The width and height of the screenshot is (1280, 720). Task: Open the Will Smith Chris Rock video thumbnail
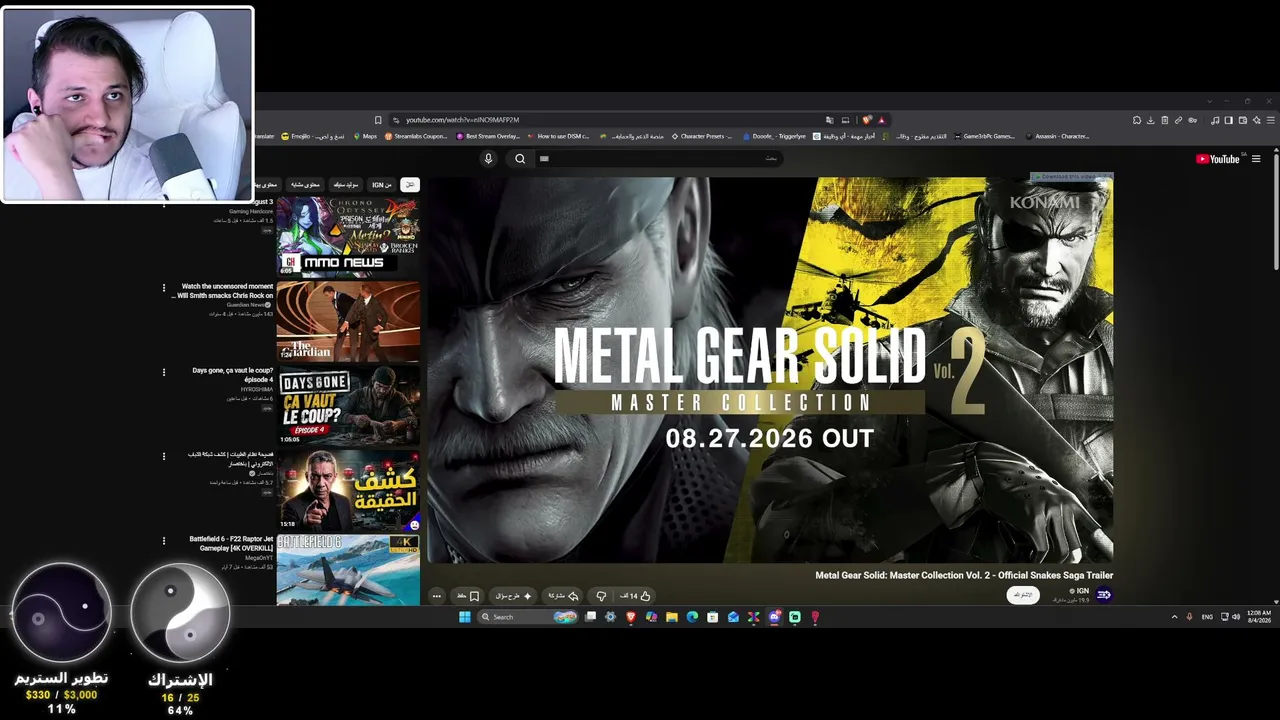[x=348, y=321]
